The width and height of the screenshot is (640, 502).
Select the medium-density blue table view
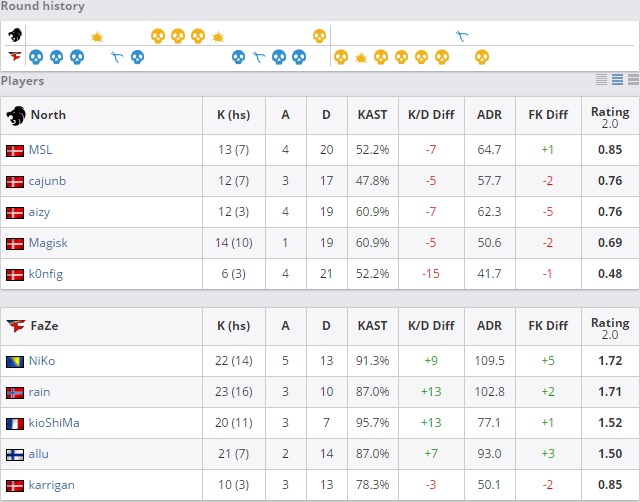coord(617,80)
